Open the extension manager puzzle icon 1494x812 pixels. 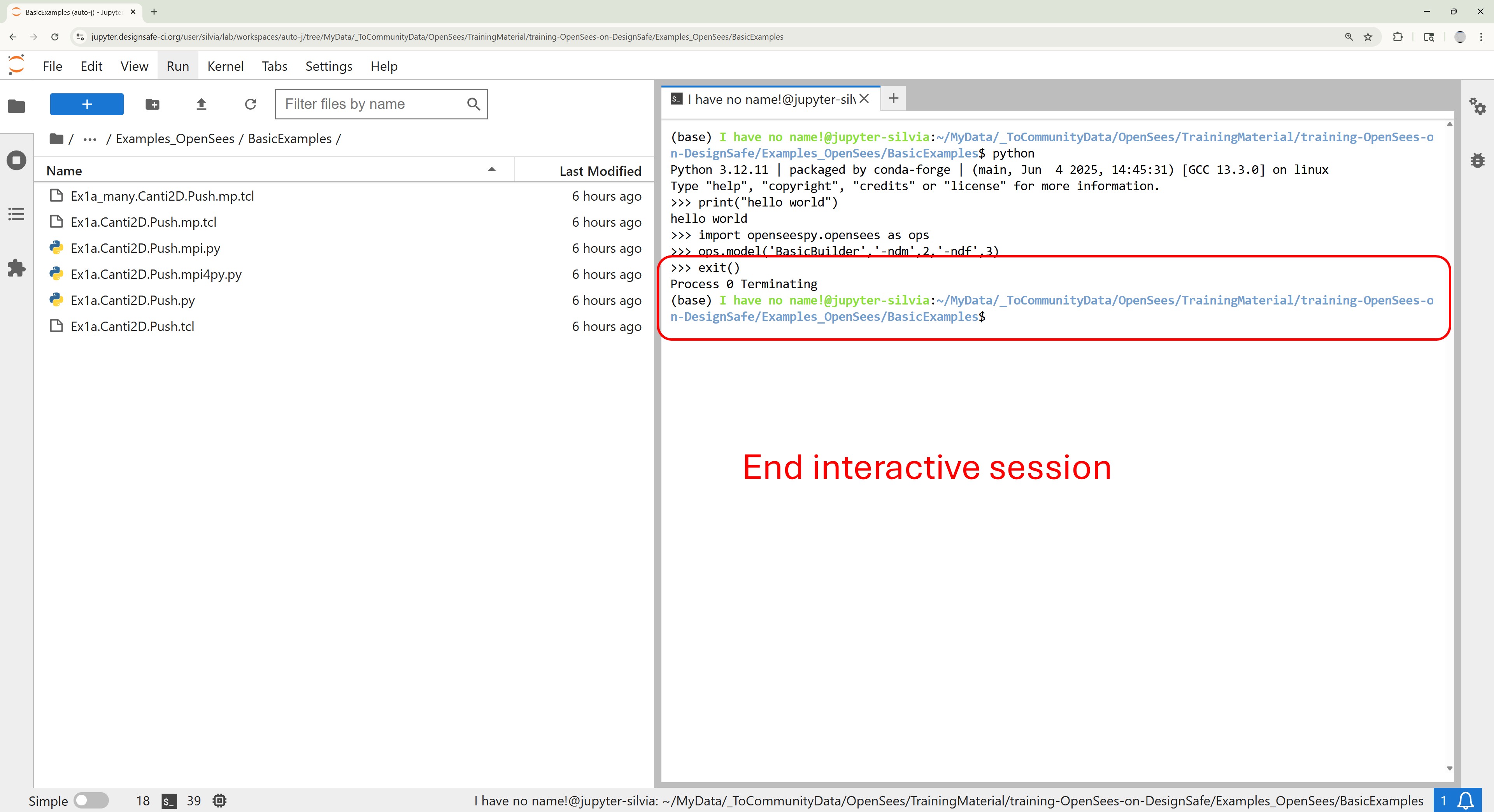click(16, 268)
